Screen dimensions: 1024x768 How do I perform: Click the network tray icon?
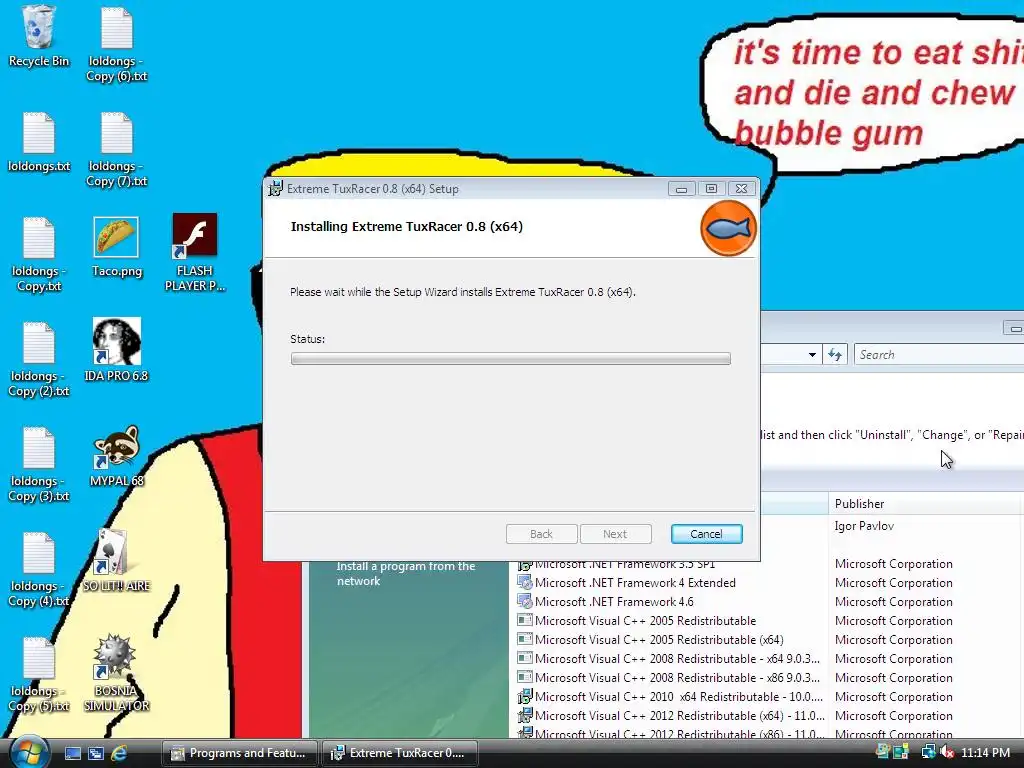point(928,752)
